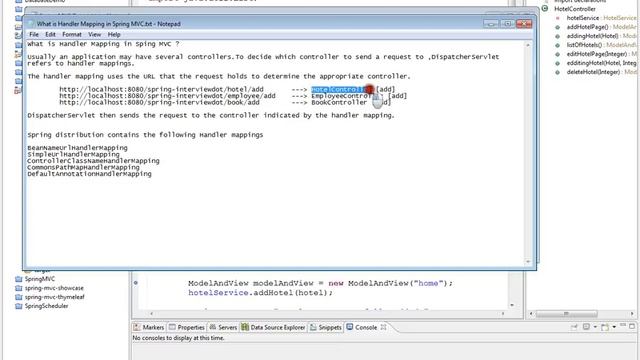The width and height of the screenshot is (640, 360).
Task: Select hotelService field in Outline
Action: 601,18
